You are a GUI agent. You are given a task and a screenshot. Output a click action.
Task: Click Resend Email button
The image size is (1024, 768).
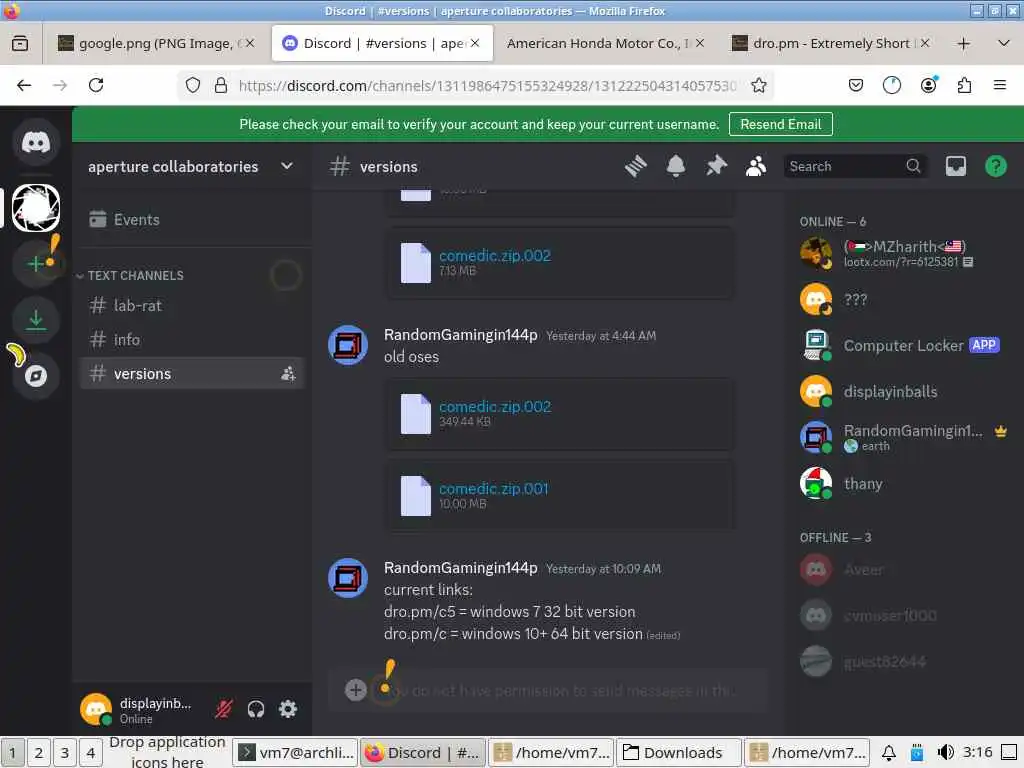[x=780, y=124]
